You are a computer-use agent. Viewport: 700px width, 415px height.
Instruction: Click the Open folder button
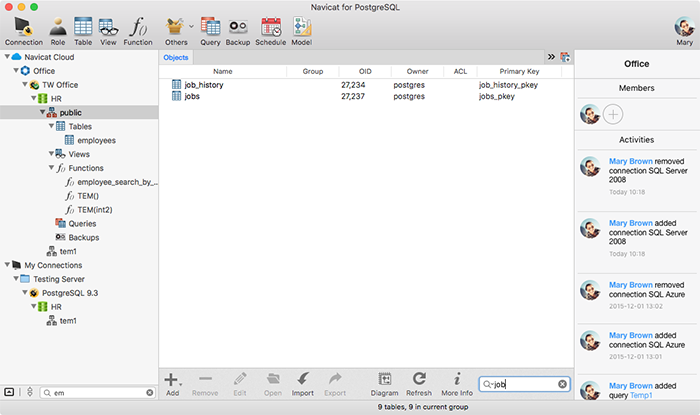tap(273, 384)
